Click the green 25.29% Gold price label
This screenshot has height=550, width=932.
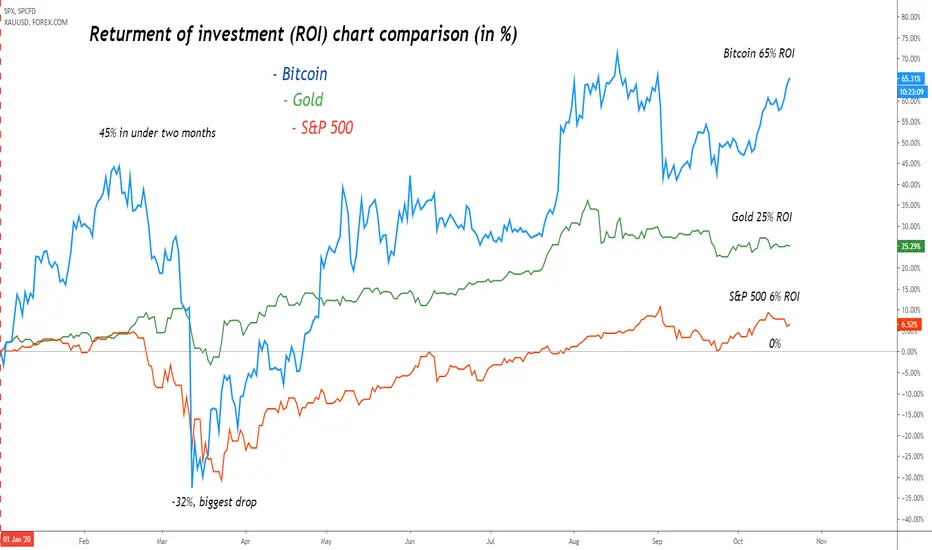pos(911,246)
